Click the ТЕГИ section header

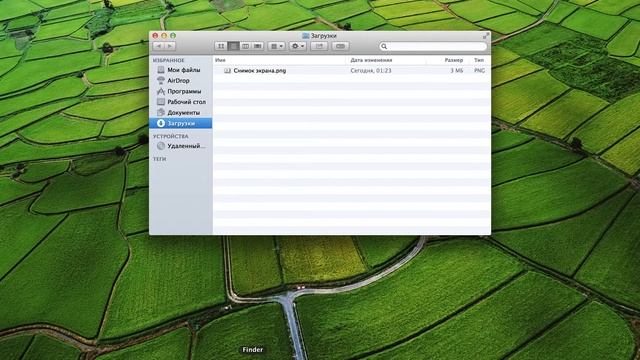click(160, 159)
